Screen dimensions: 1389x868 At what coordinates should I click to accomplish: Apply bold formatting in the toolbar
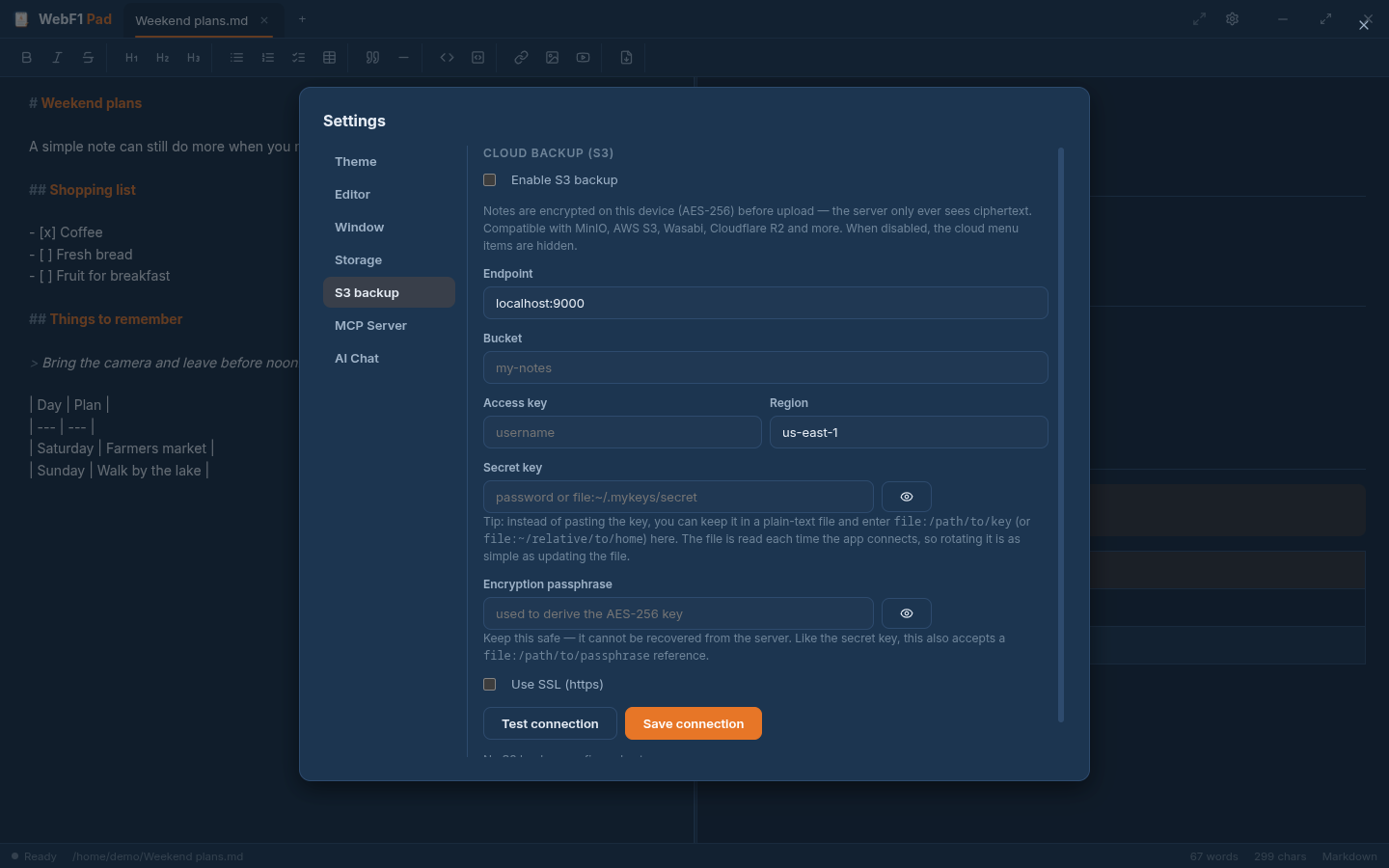click(27, 58)
